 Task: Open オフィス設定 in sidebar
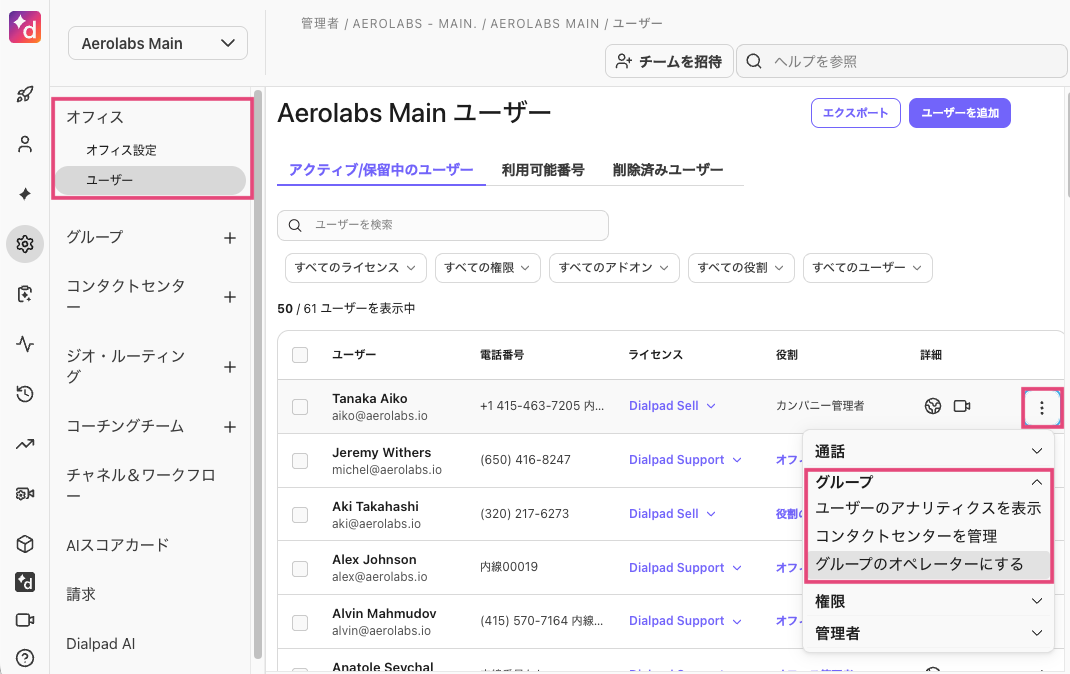click(x=121, y=150)
